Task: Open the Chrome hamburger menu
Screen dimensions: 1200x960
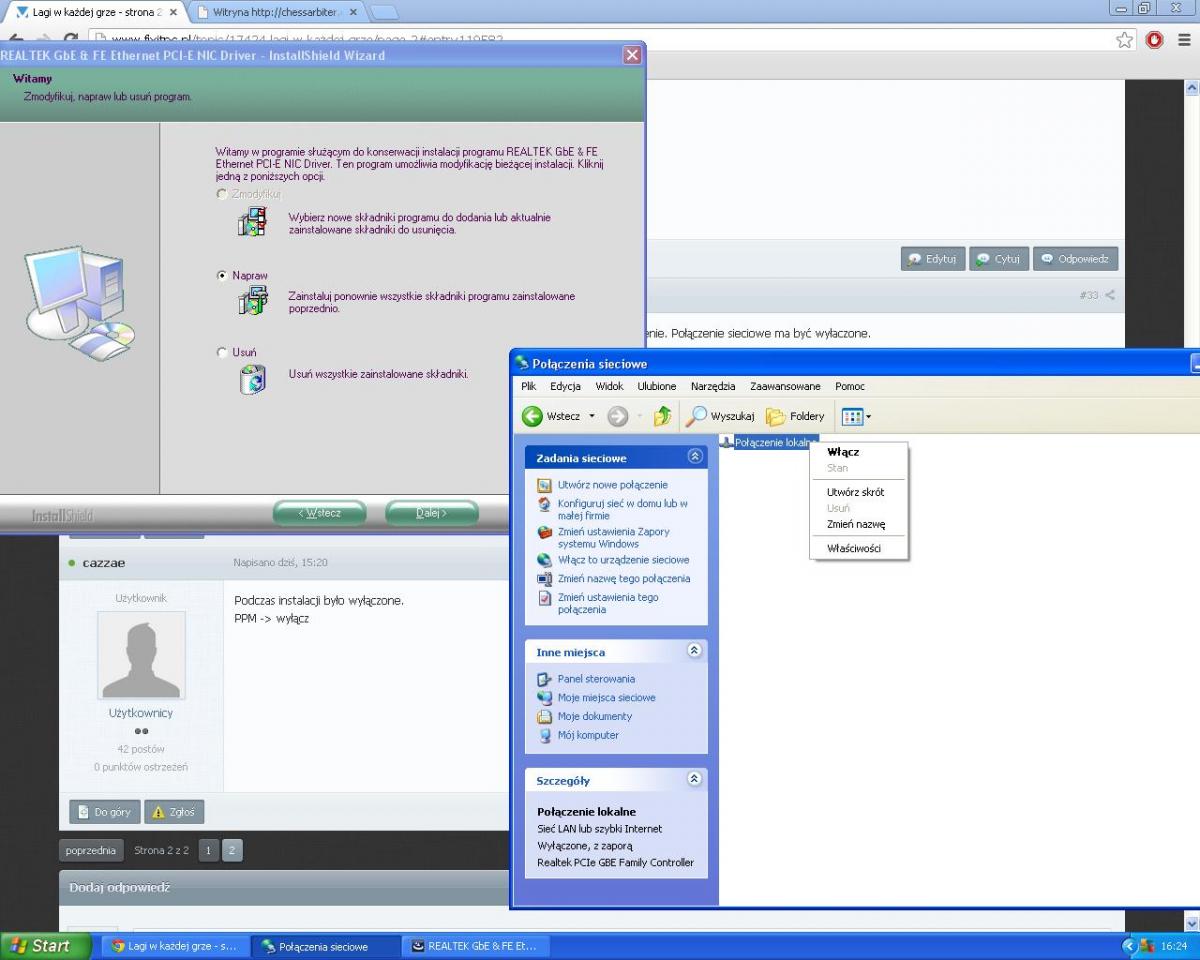Action: (x=1184, y=40)
